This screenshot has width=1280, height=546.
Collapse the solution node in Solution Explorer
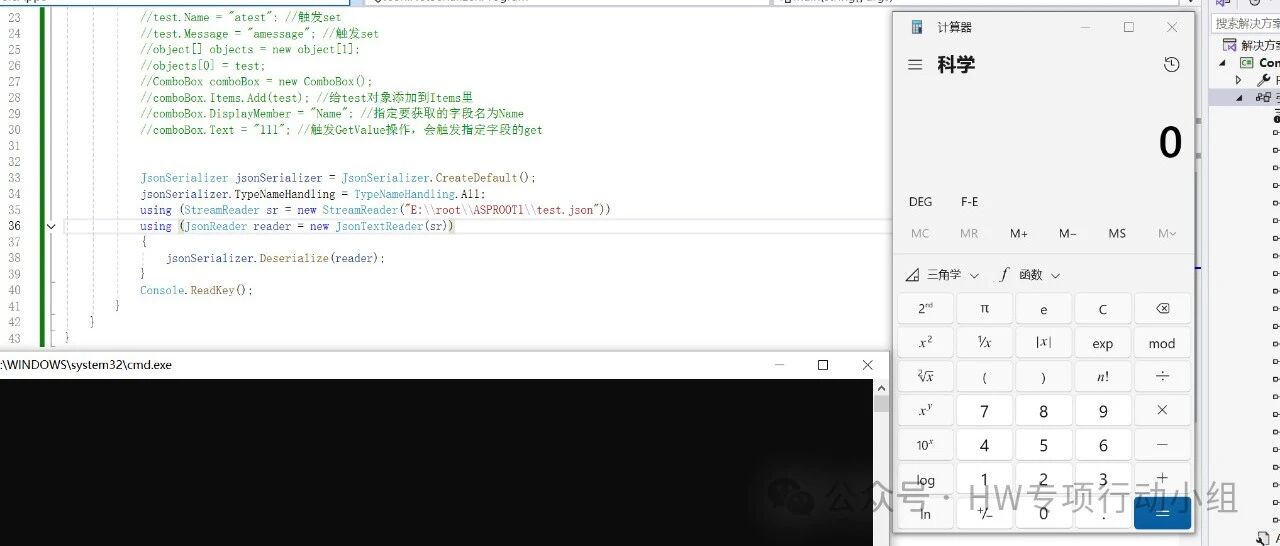click(x=1222, y=62)
